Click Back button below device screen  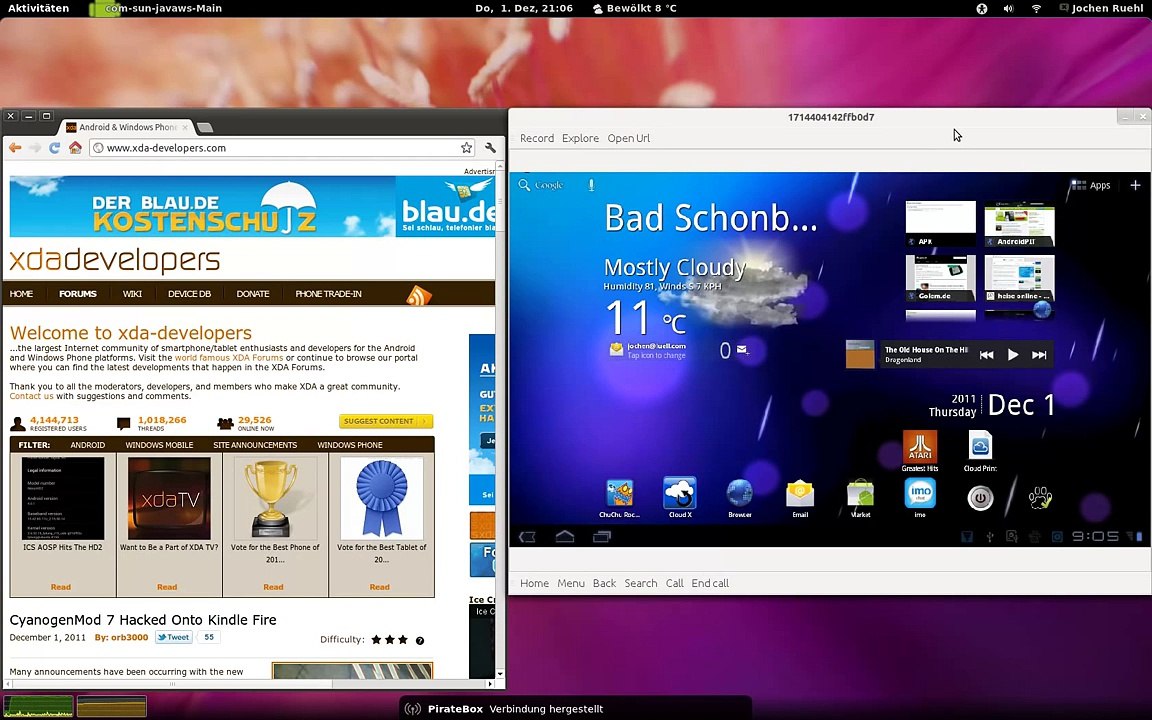click(x=605, y=583)
